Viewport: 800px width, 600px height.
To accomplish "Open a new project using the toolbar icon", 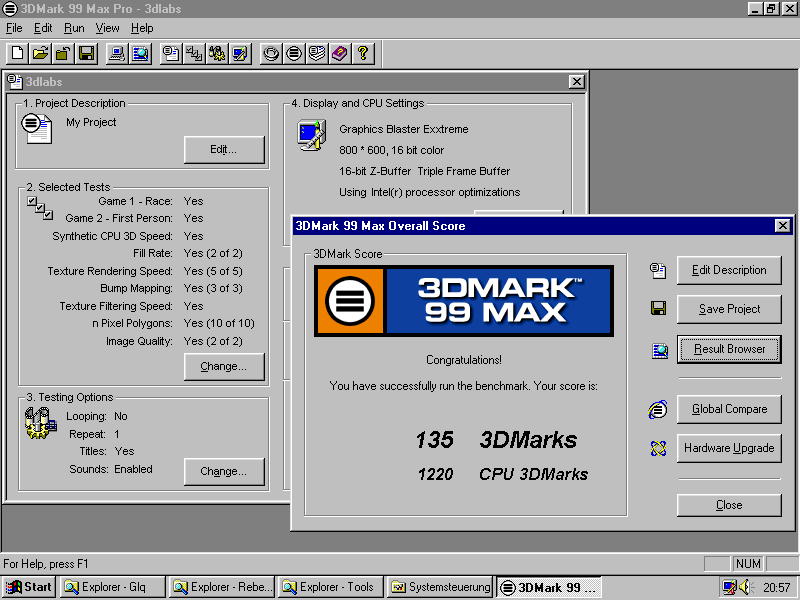I will pyautogui.click(x=16, y=53).
